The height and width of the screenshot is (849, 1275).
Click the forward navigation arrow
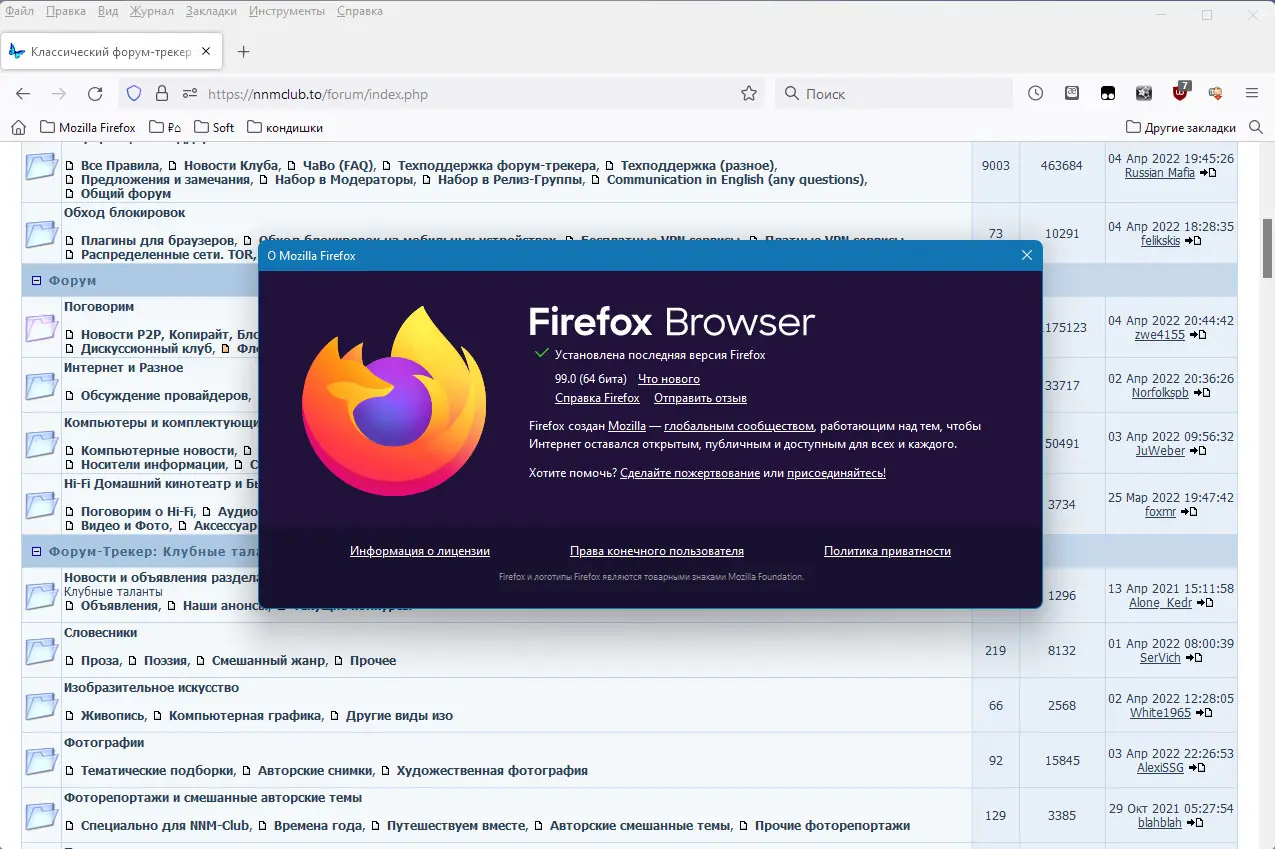tap(59, 93)
